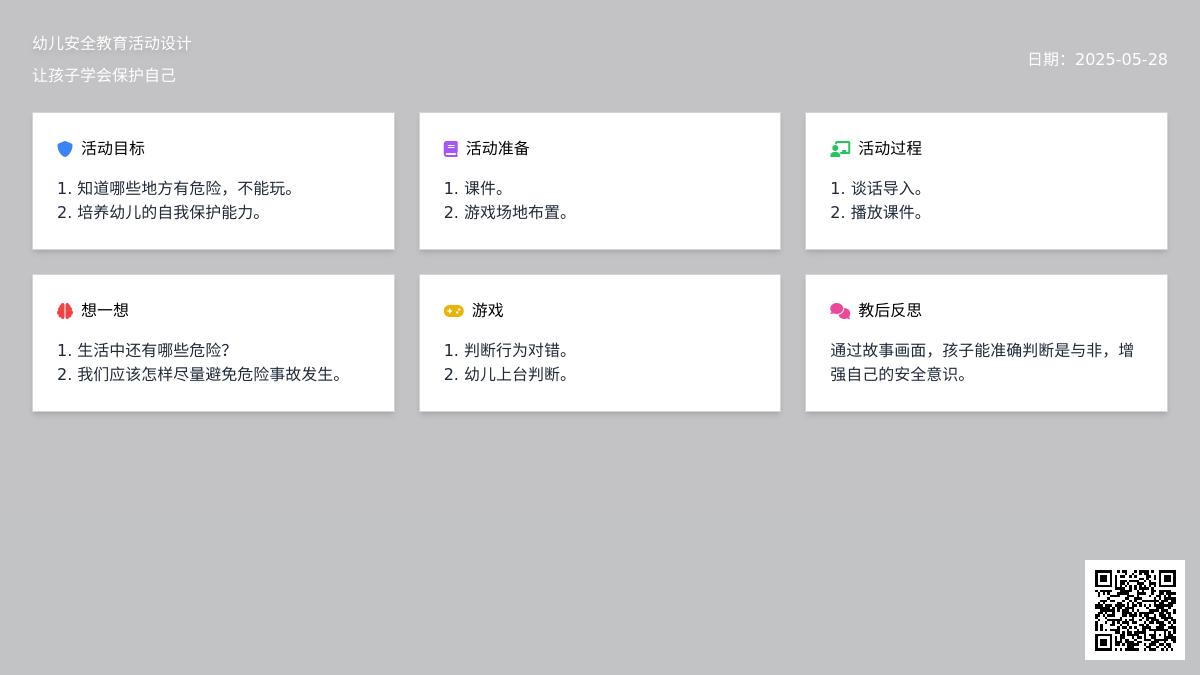Image resolution: width=1200 pixels, height=675 pixels.
Task: Click the 活动准备 card heading
Action: click(x=498, y=148)
